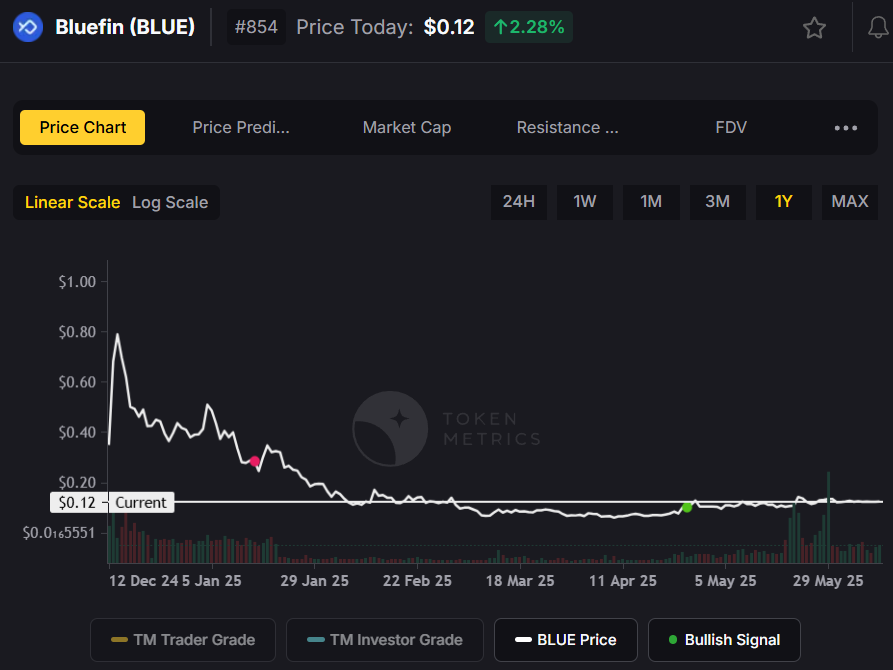893x670 pixels.
Task: Click the Bluefin (BLUE) title
Action: (125, 27)
